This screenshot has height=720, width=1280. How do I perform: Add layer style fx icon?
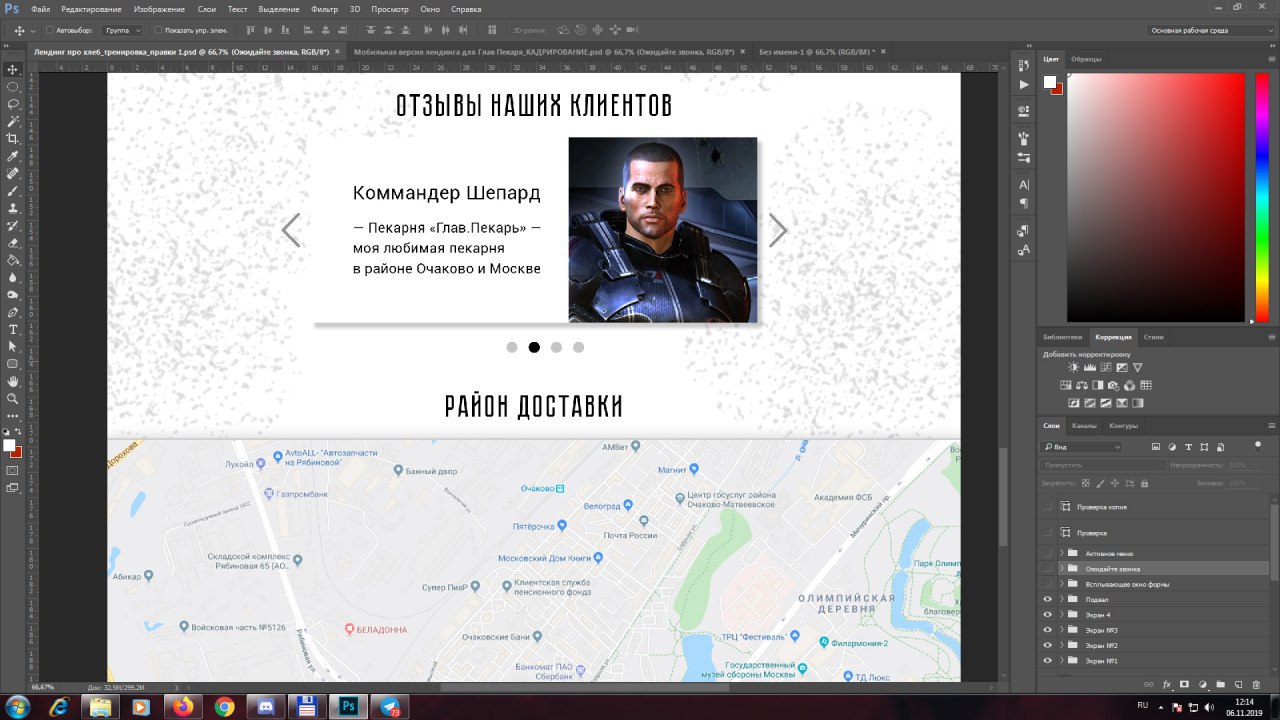1166,685
